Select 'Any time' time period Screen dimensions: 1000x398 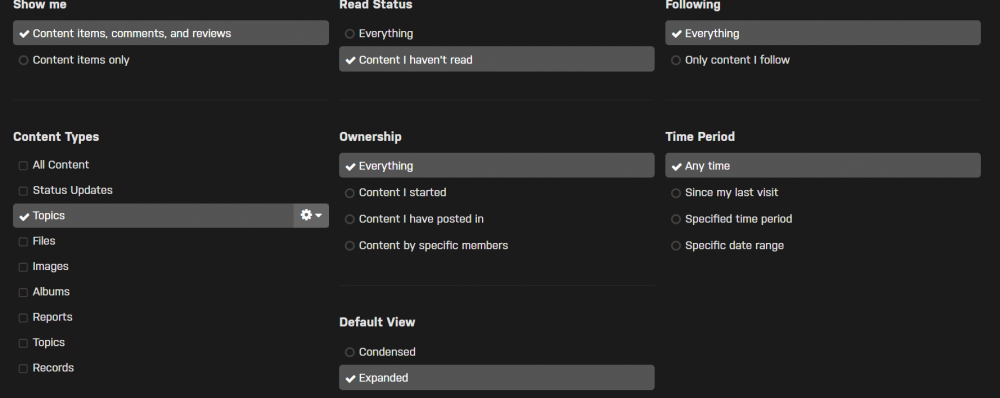(823, 166)
